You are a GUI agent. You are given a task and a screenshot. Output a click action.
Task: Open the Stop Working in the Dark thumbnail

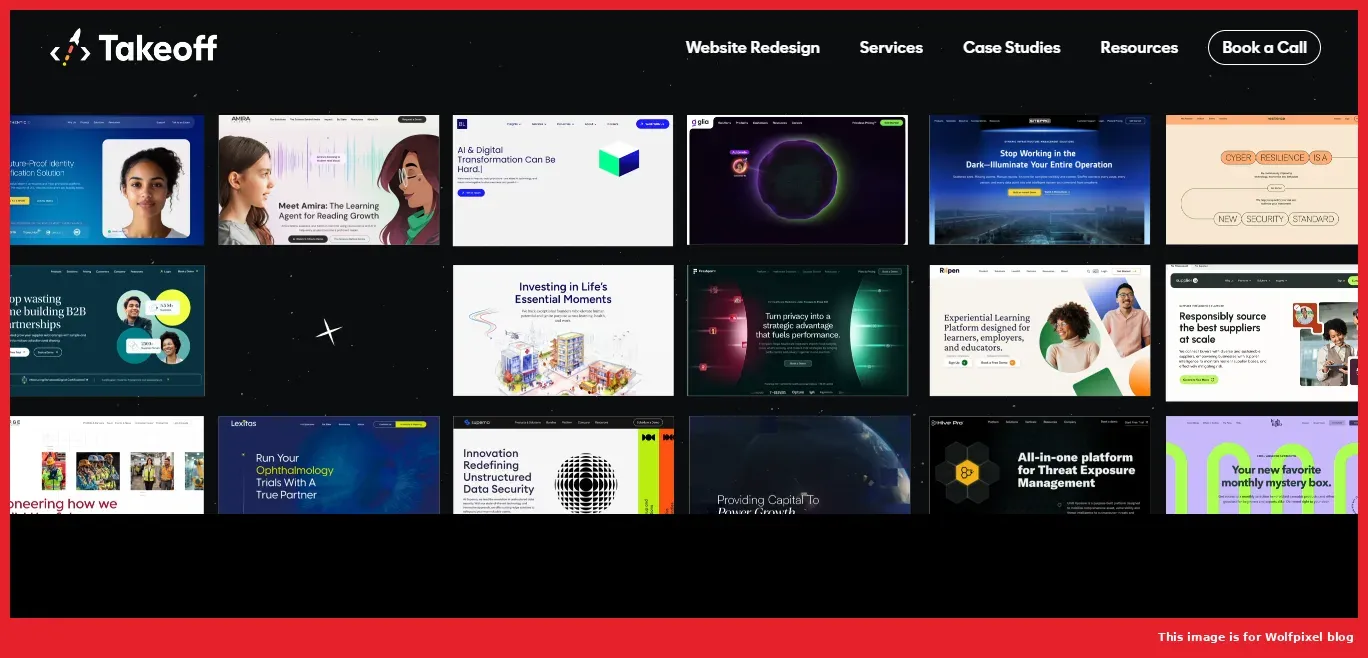click(x=1040, y=180)
